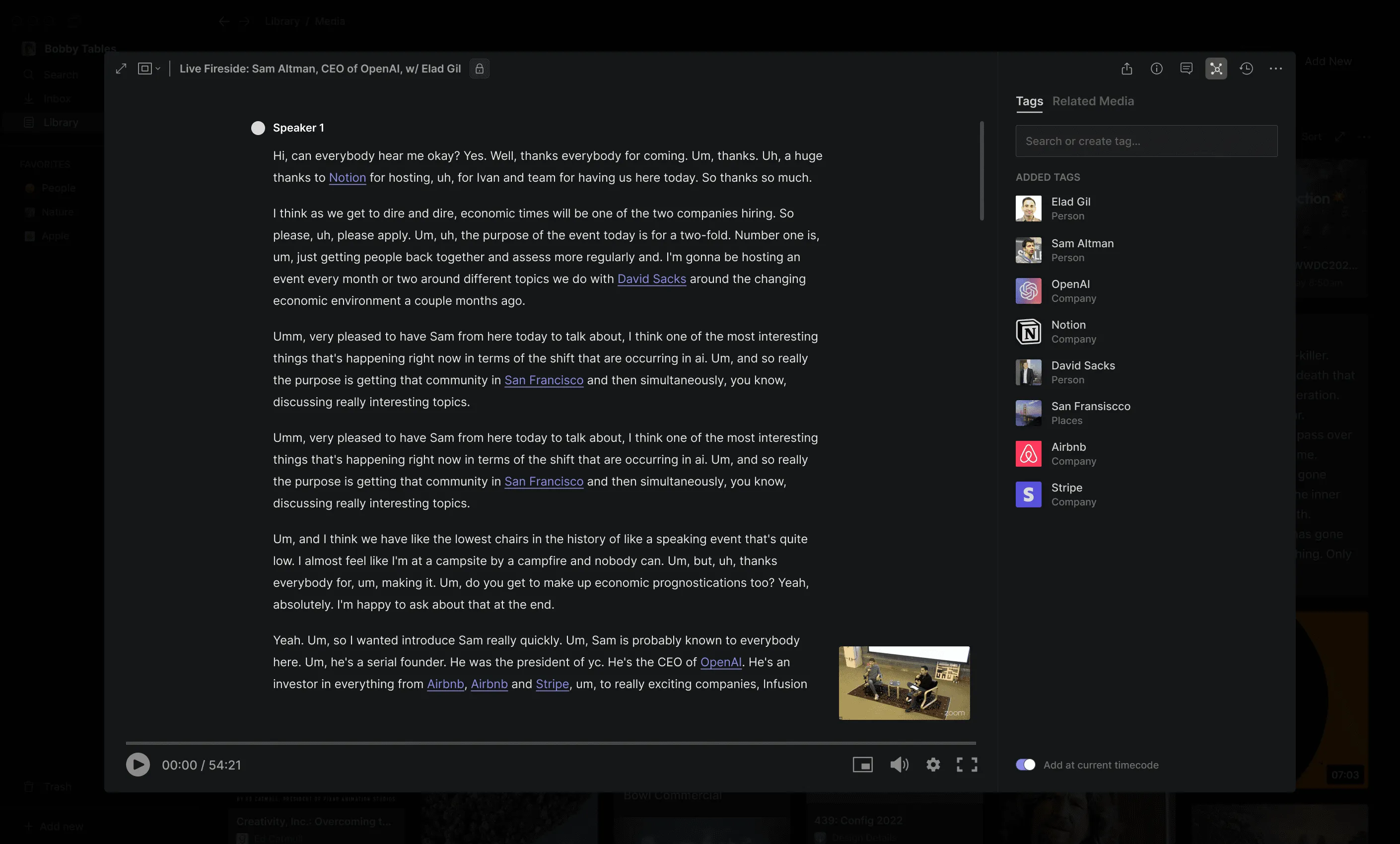Click the transcript scrollbar
Screen dimensions: 1400x844
click(981, 170)
